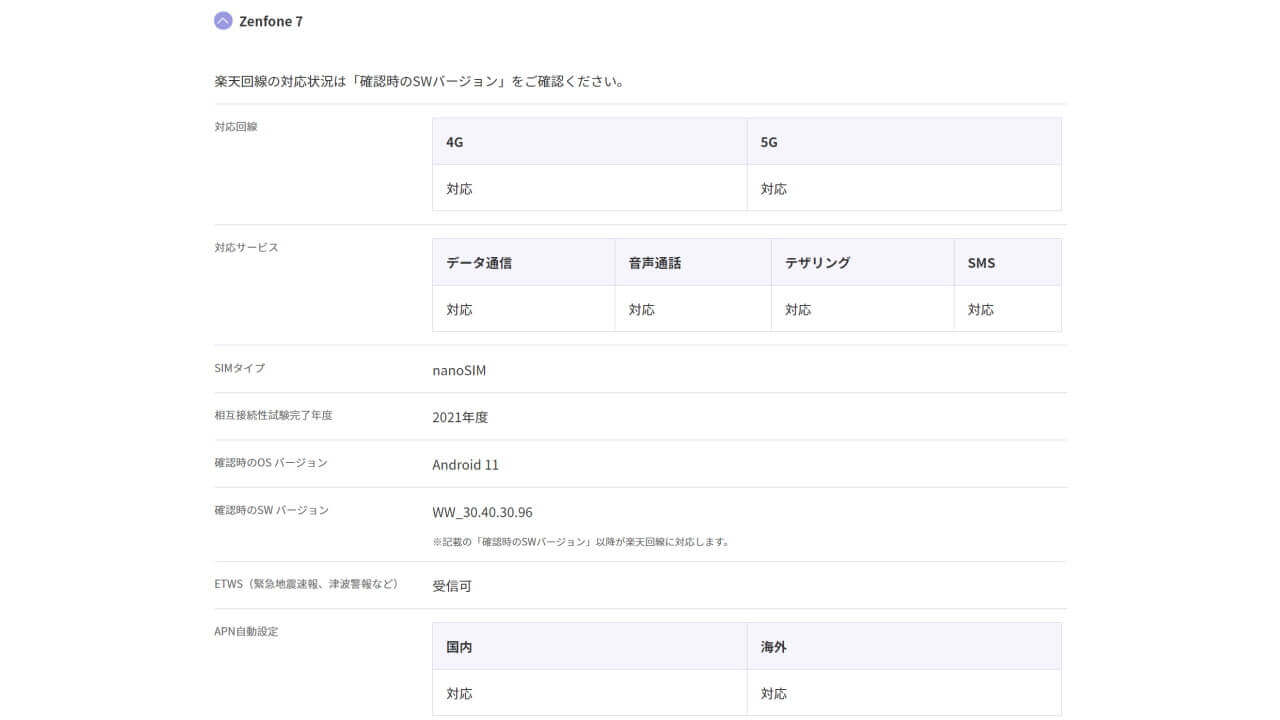
Task: Click 対応 under the 4G column
Action: click(x=459, y=188)
